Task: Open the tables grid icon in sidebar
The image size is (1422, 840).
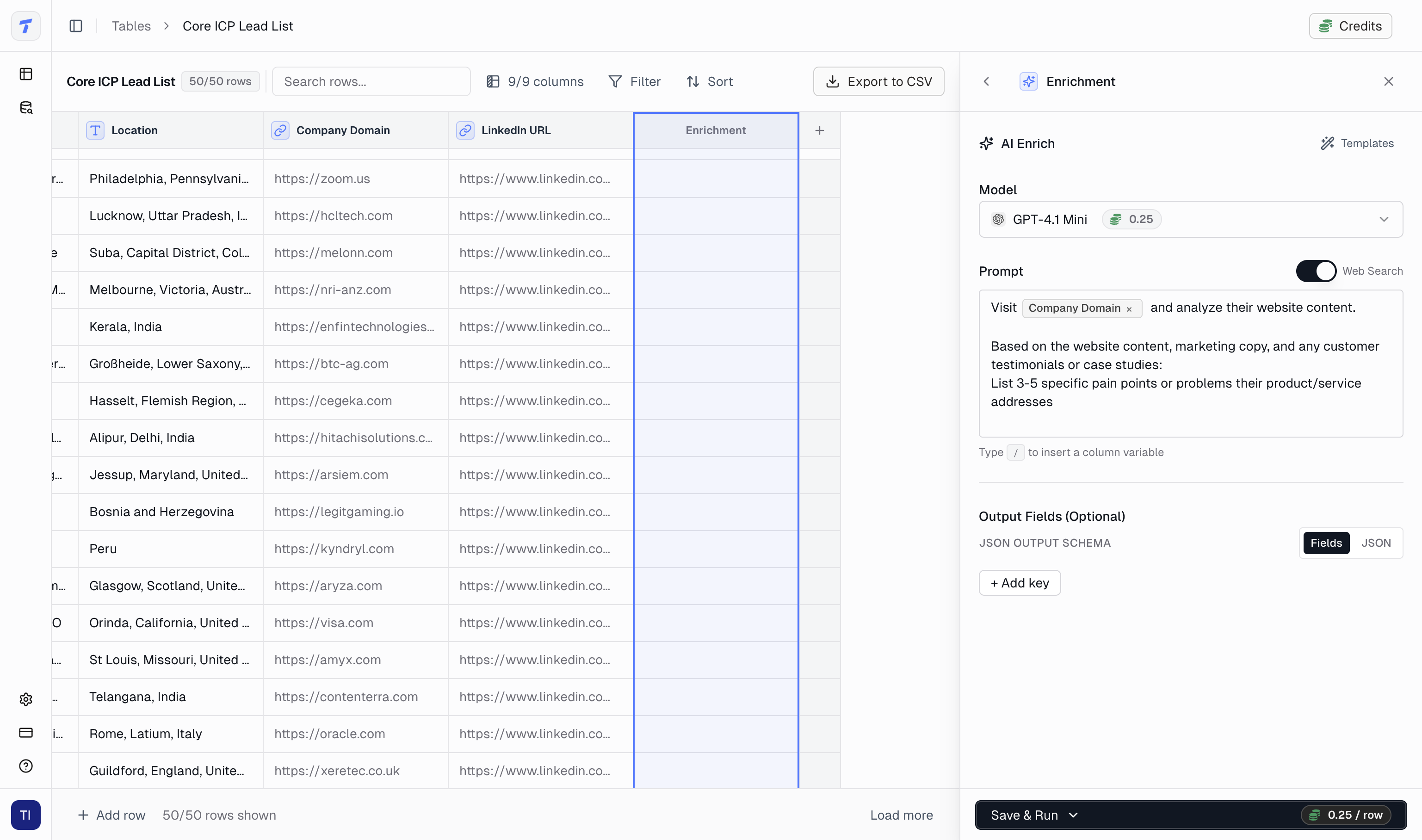Action: point(26,74)
